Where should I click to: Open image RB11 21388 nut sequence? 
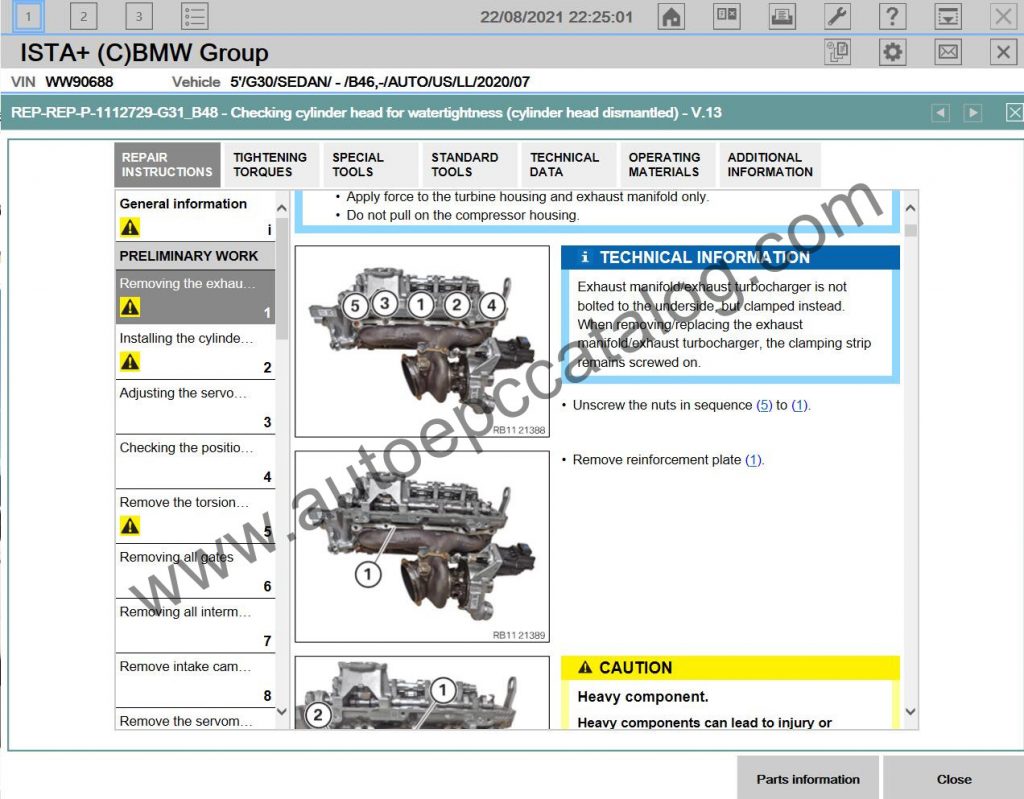(422, 341)
